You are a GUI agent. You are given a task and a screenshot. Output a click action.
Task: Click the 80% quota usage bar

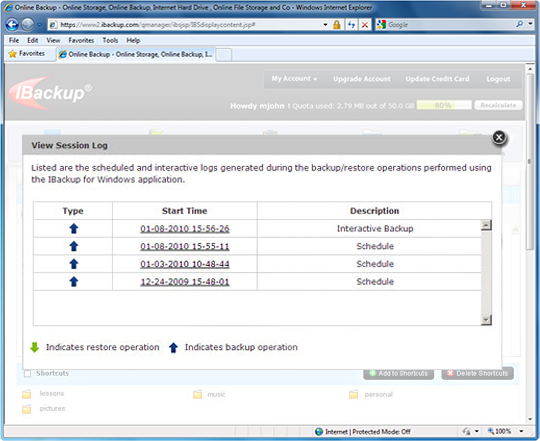pyautogui.click(x=444, y=105)
